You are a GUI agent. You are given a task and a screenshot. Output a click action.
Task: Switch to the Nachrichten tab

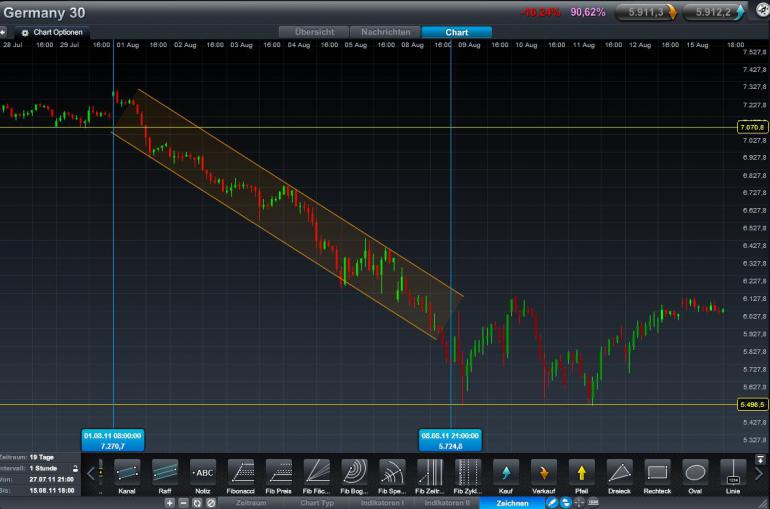click(x=385, y=32)
